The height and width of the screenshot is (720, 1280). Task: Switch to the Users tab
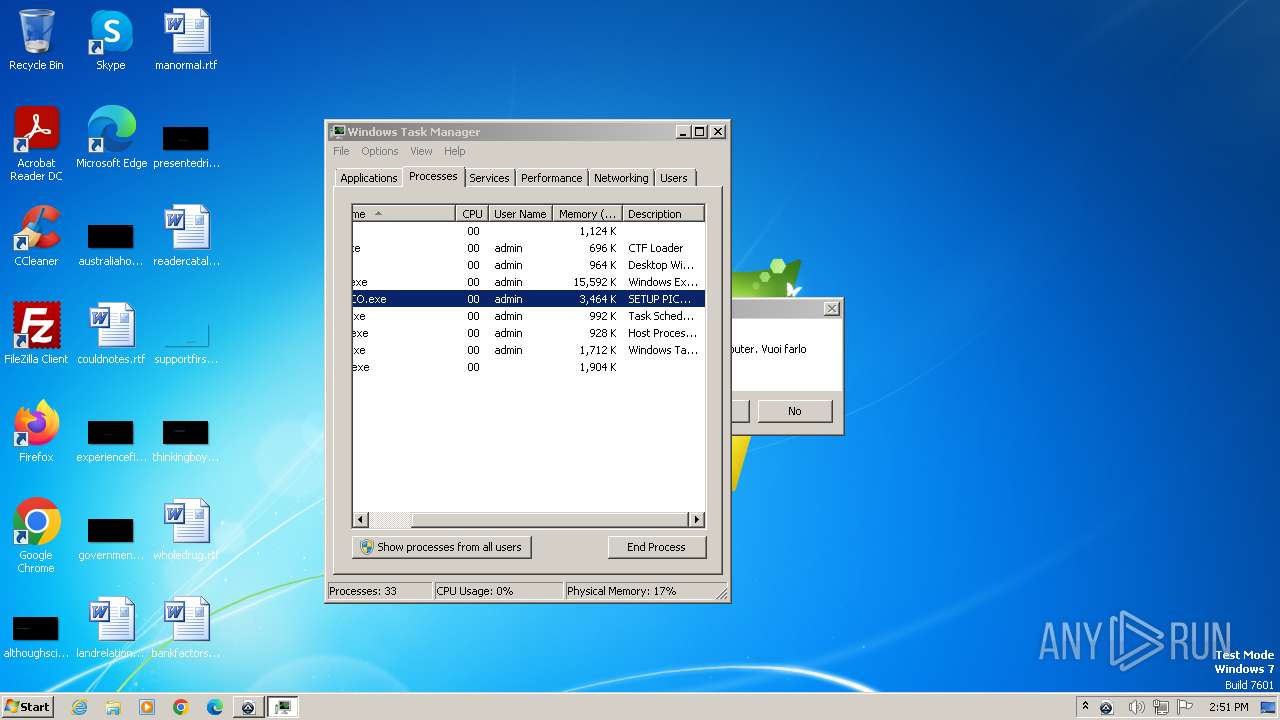point(674,178)
